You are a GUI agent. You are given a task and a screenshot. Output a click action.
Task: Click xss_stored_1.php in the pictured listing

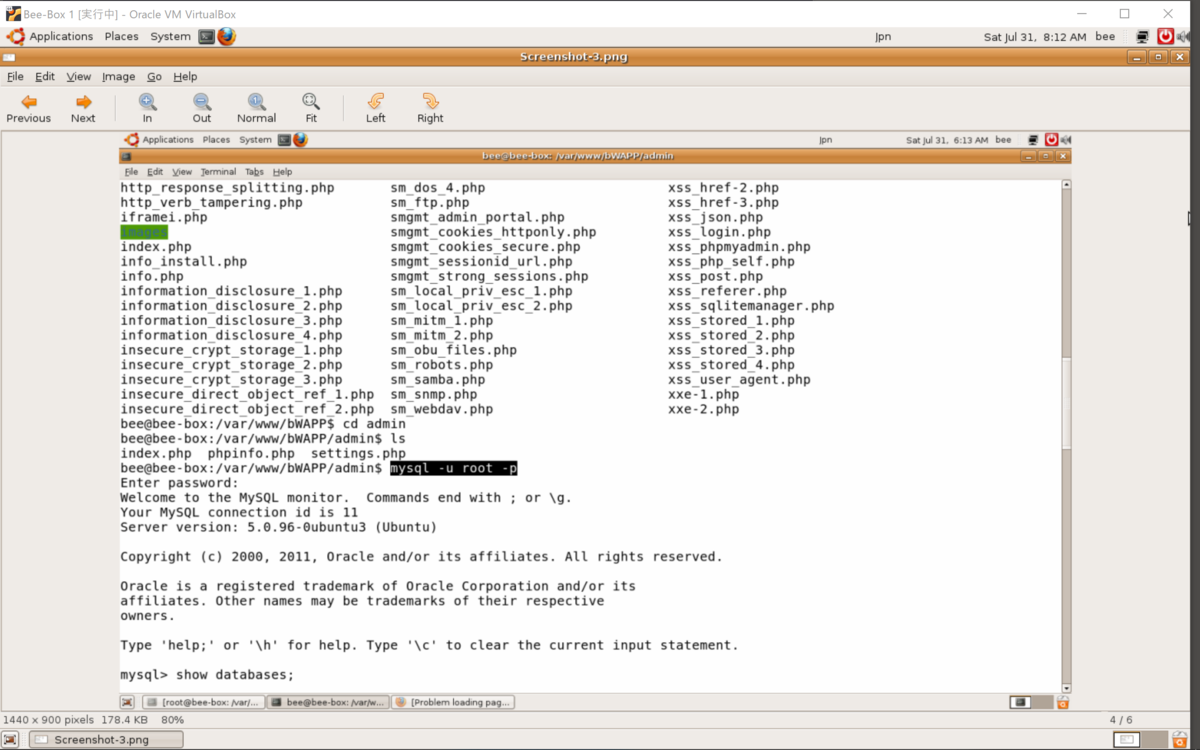[731, 321]
